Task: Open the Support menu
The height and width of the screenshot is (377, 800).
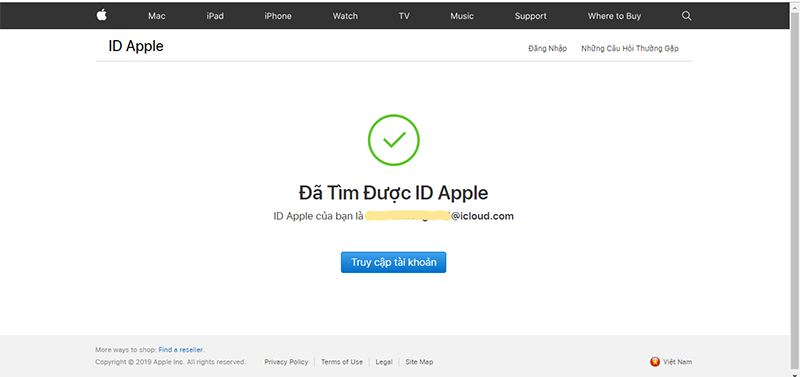Action: pos(530,16)
